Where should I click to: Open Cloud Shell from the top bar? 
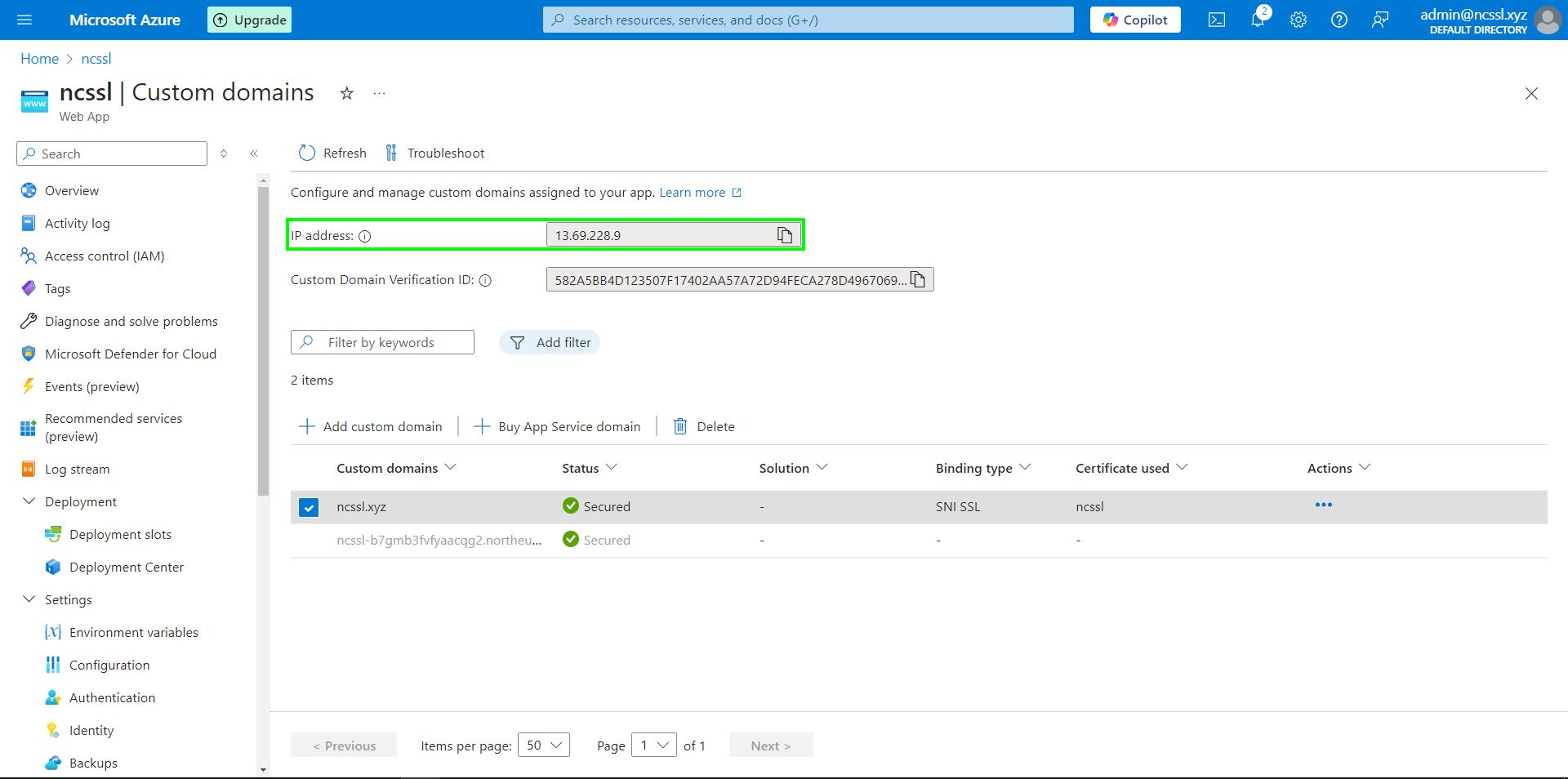1217,20
